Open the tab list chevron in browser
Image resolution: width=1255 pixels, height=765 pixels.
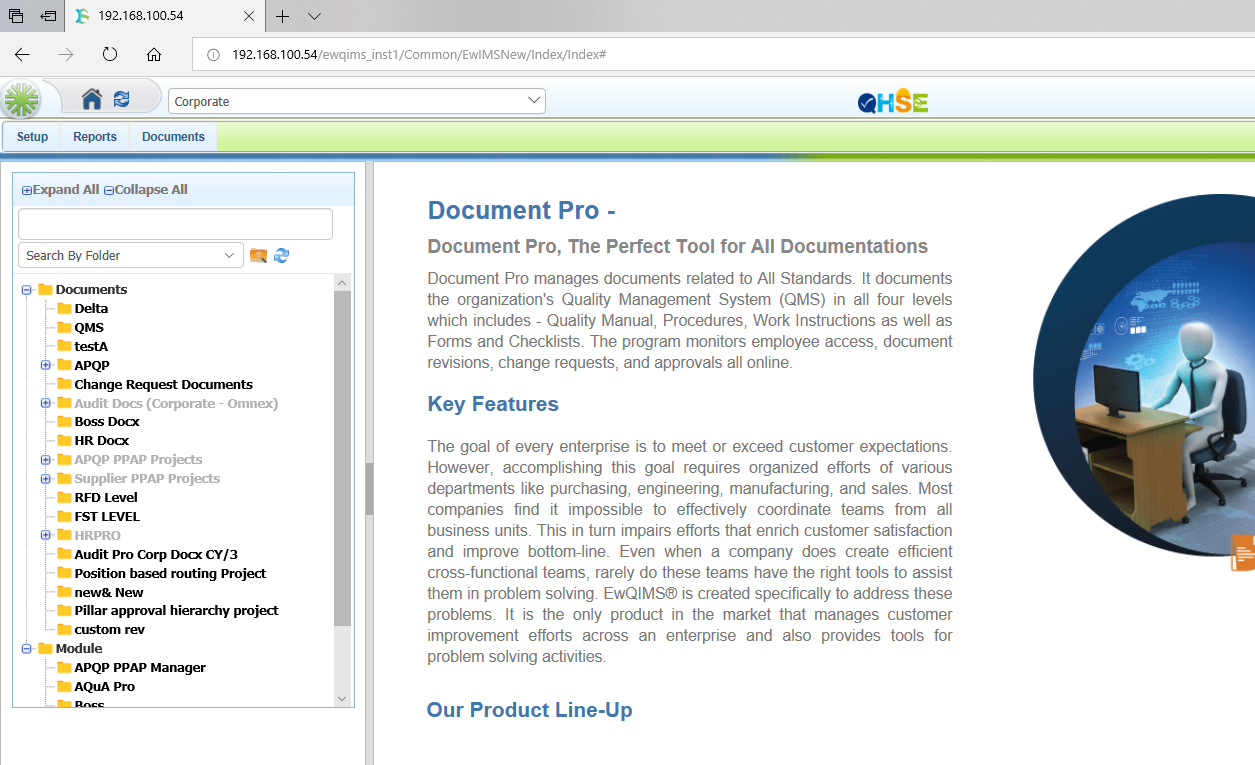click(x=314, y=16)
